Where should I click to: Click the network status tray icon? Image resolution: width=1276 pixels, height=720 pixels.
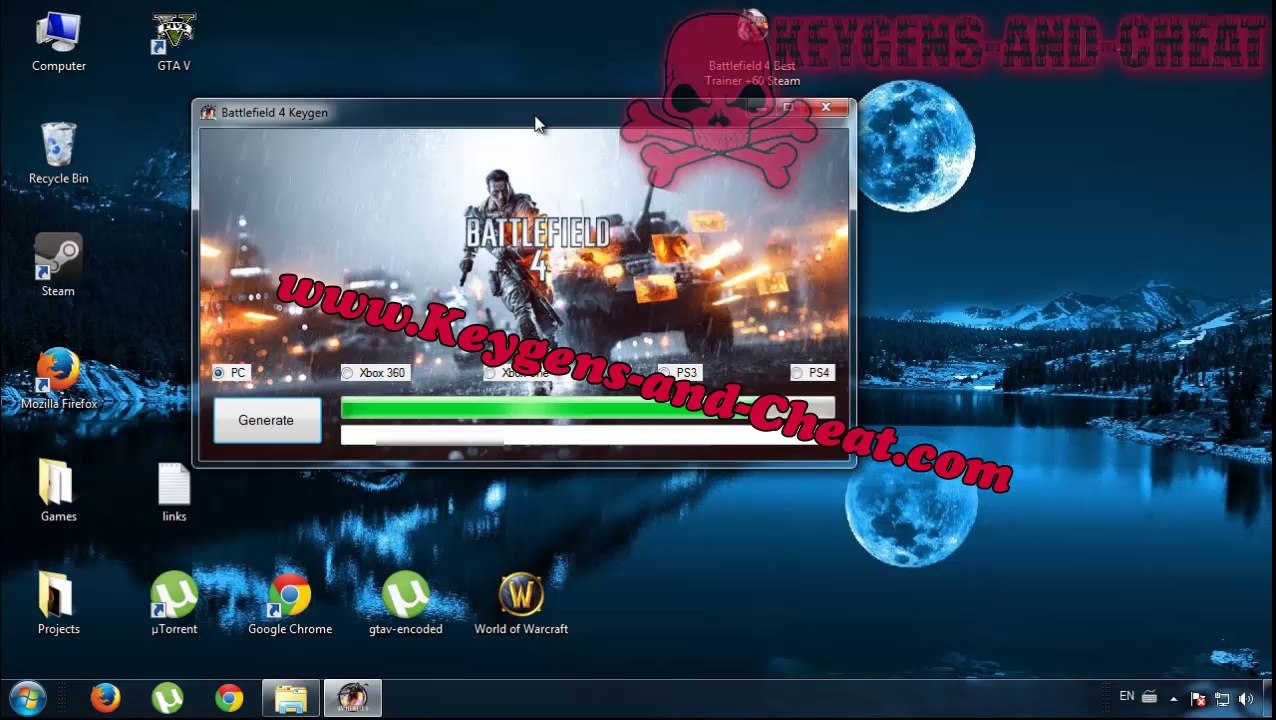coord(1222,699)
